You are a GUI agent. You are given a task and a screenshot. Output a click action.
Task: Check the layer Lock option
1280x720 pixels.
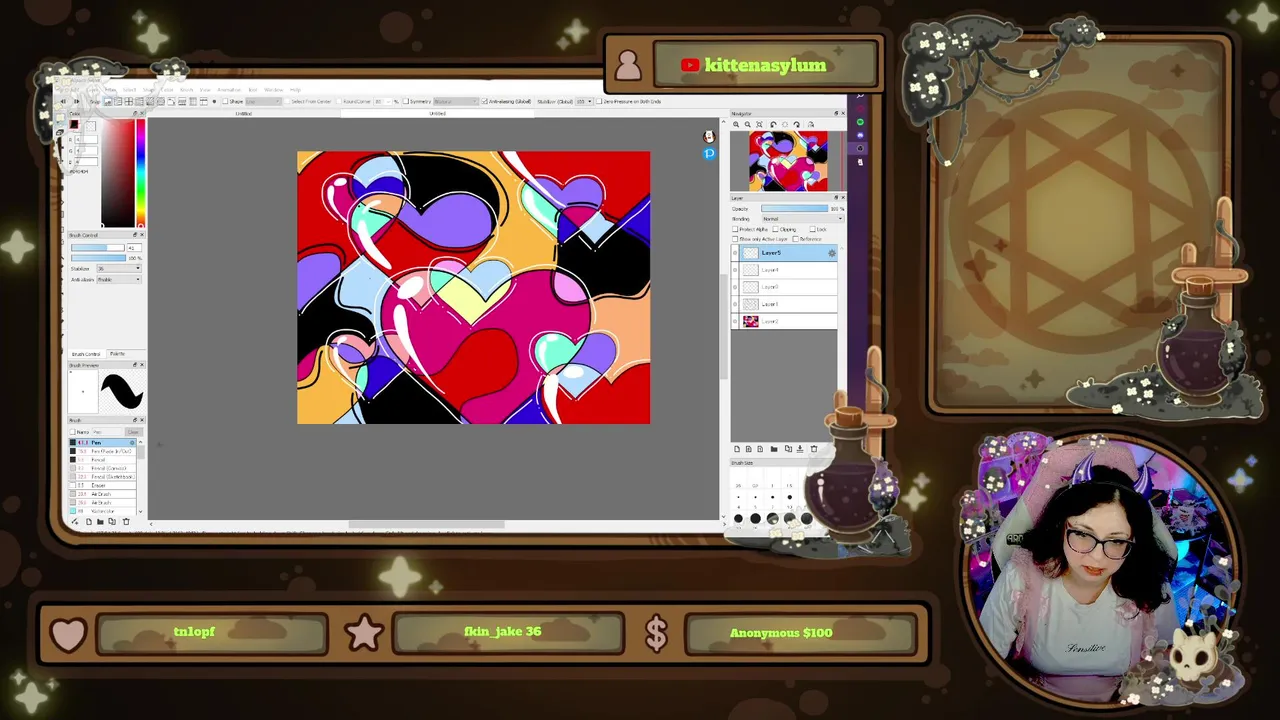point(812,229)
